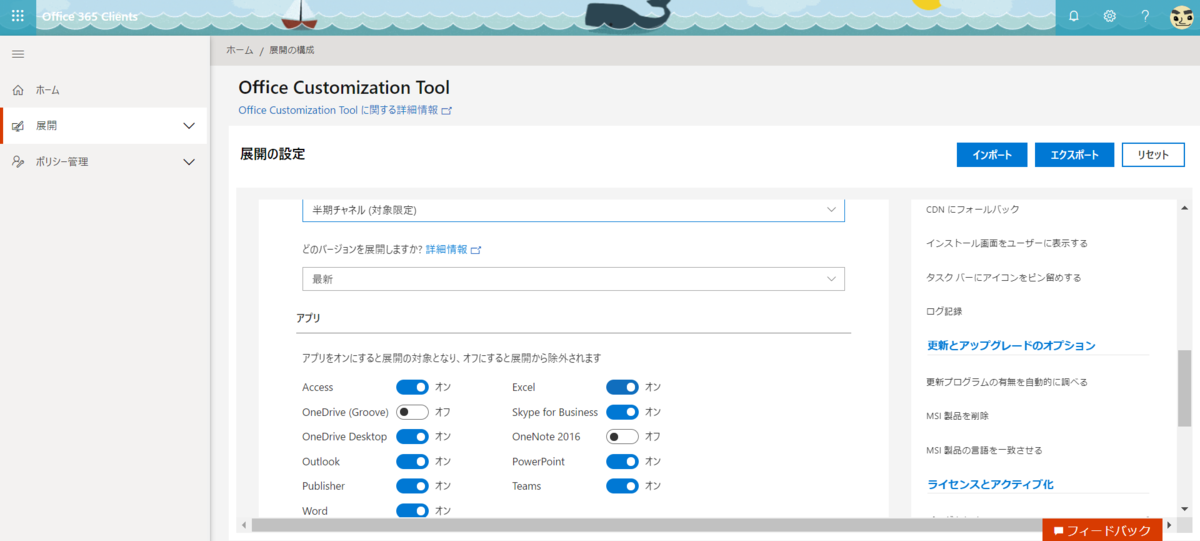The width and height of the screenshot is (1200, 541).
Task: Click インストール画面をユーザーに表示する entry
Action: click(x=1007, y=243)
